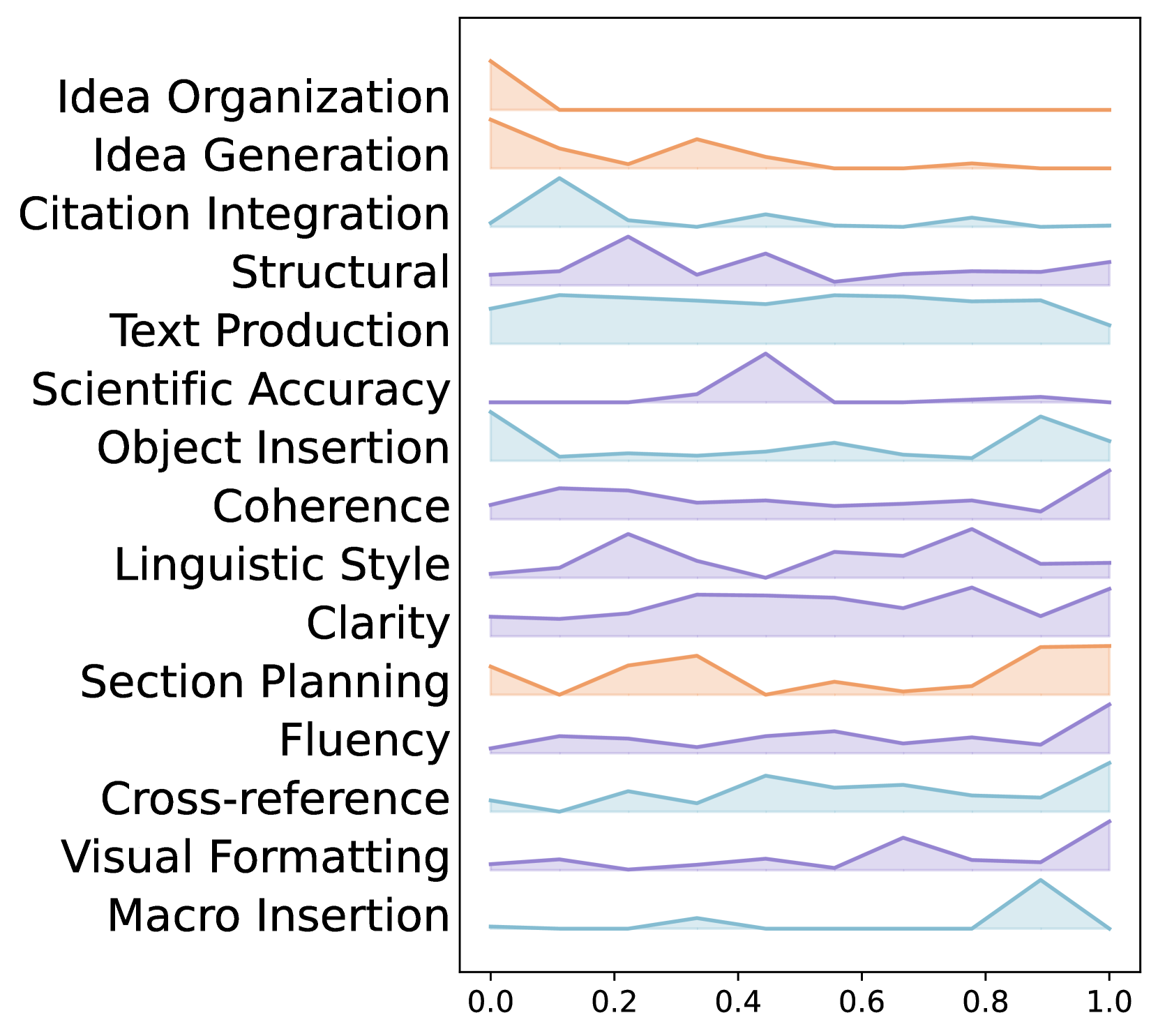Image resolution: width=1158 pixels, height=1036 pixels.
Task: Select the Clarity row label
Action: 378,623
